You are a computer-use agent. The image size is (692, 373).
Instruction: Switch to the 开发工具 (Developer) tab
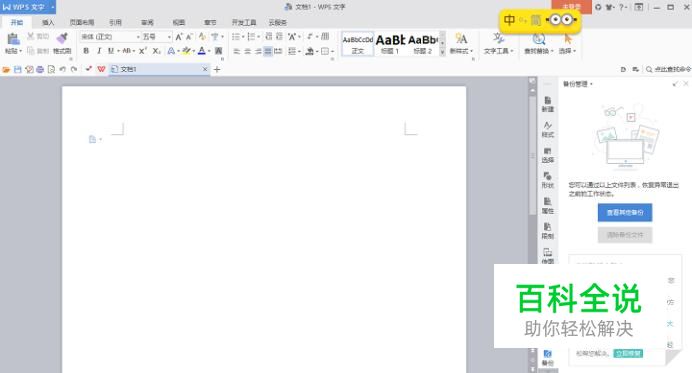[244, 22]
